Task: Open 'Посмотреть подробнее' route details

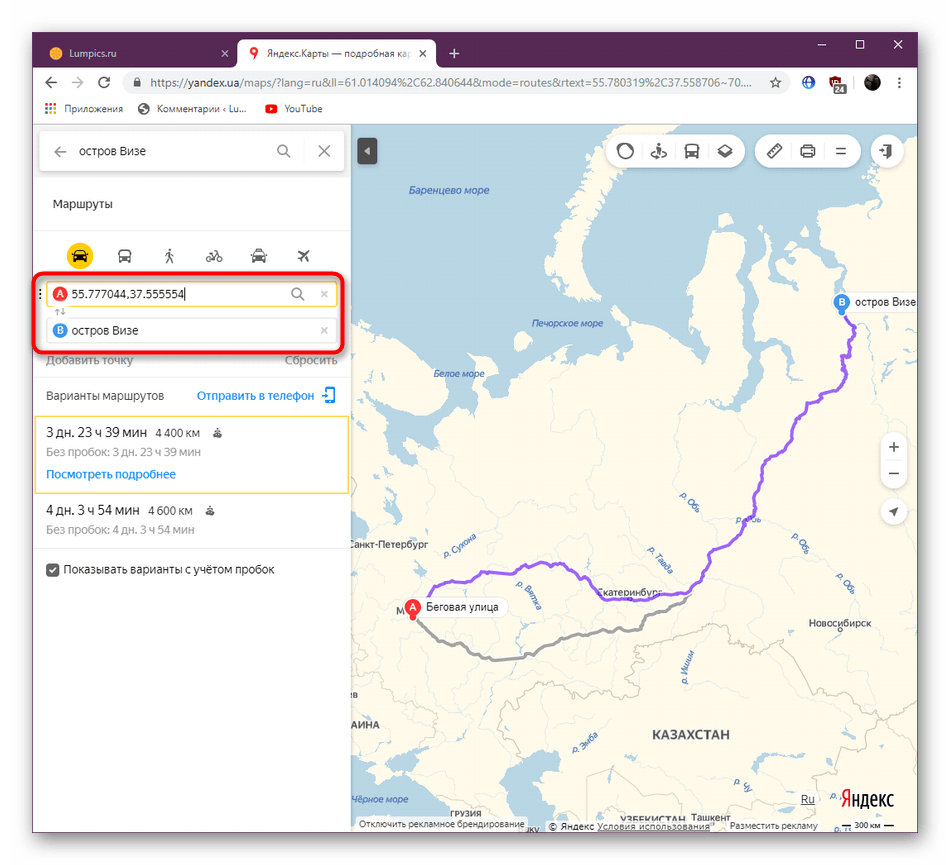Action: pos(111,474)
